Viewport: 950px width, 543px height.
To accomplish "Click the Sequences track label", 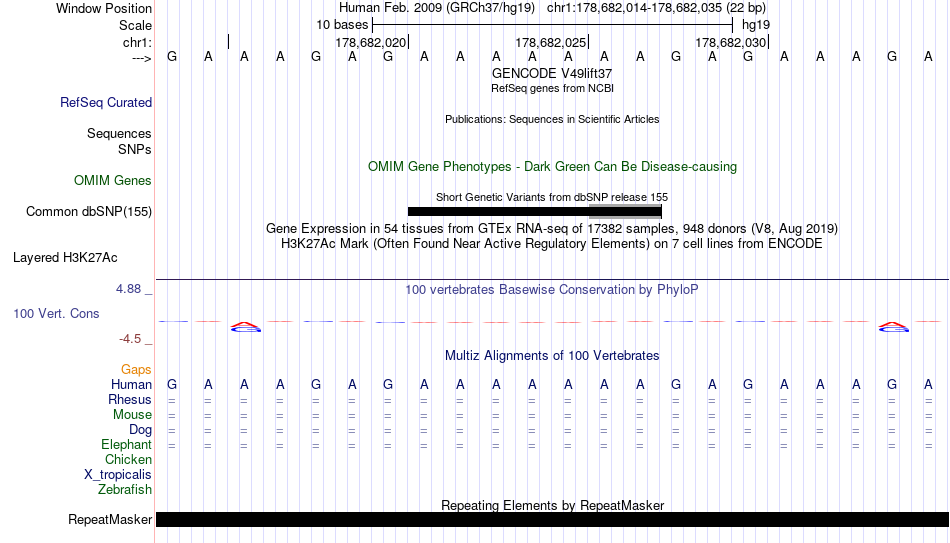I will [x=119, y=133].
